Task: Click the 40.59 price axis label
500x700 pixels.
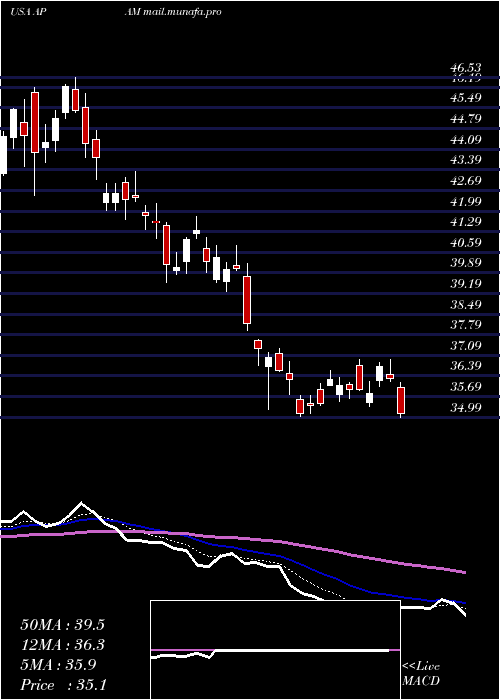Action: [466, 242]
